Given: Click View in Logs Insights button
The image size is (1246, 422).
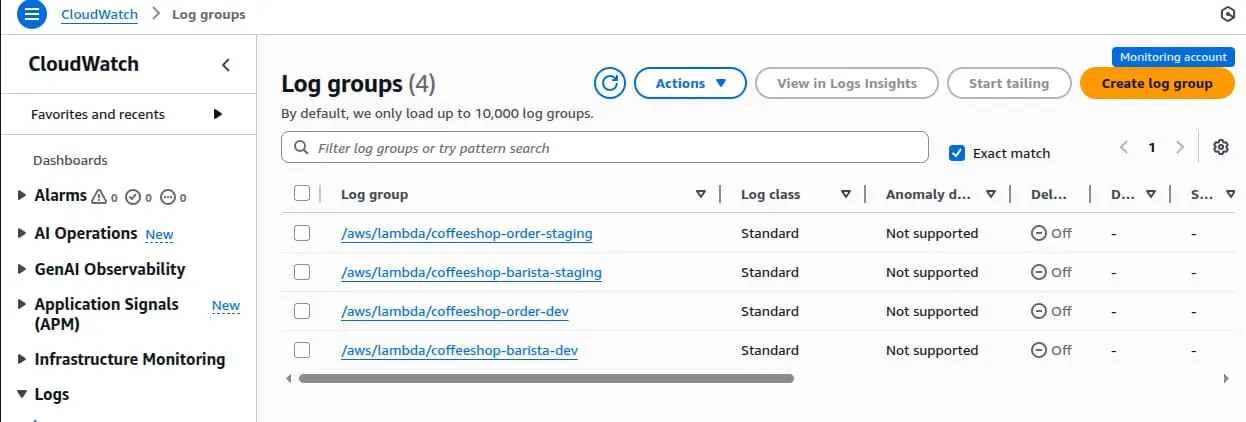Looking at the screenshot, I should pos(847,83).
